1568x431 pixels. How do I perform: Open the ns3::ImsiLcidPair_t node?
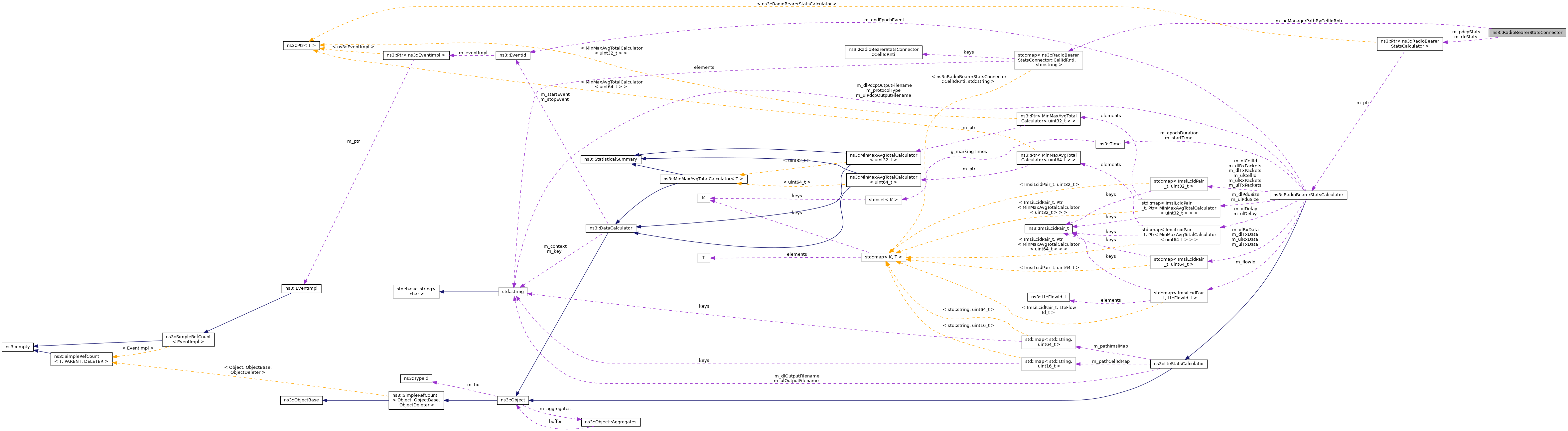[x=1048, y=229]
